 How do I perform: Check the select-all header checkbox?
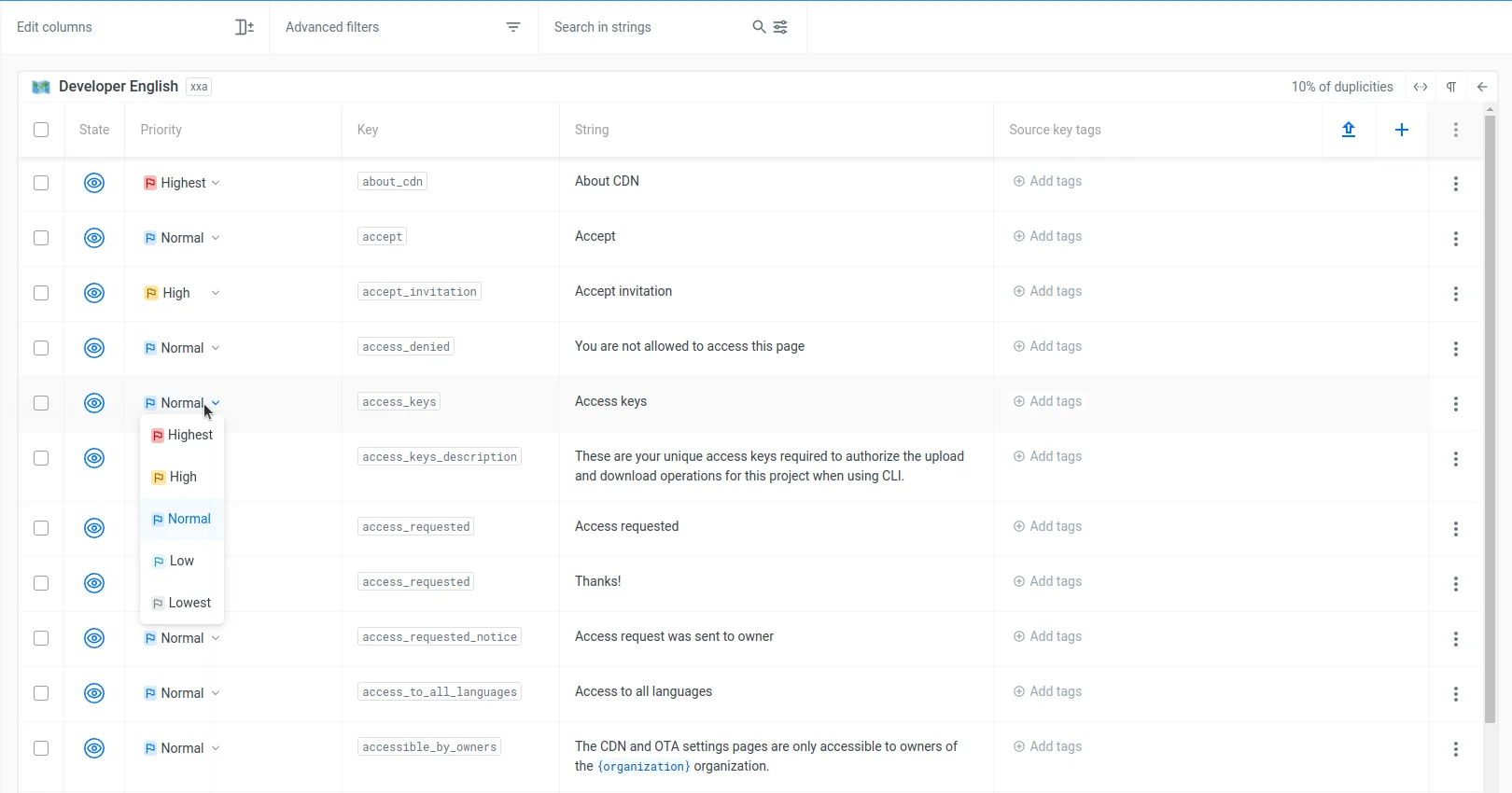[x=41, y=130]
